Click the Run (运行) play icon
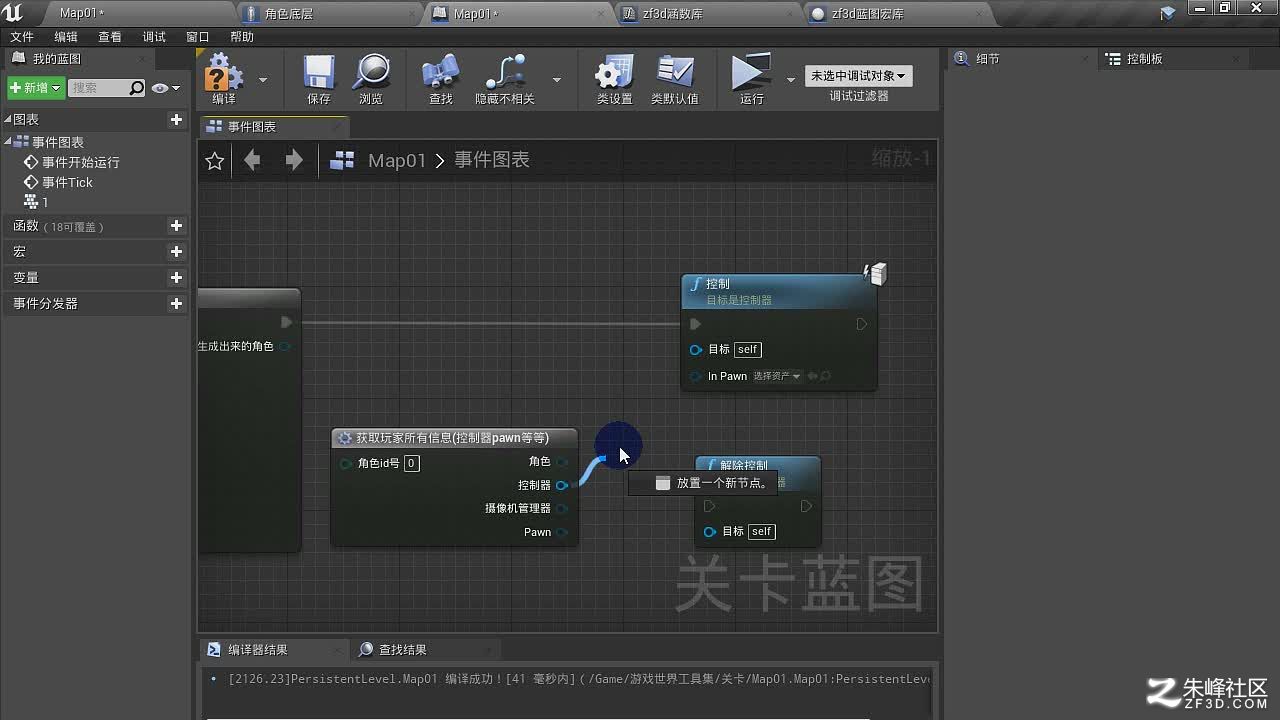This screenshot has width=1280, height=720. coord(751,79)
